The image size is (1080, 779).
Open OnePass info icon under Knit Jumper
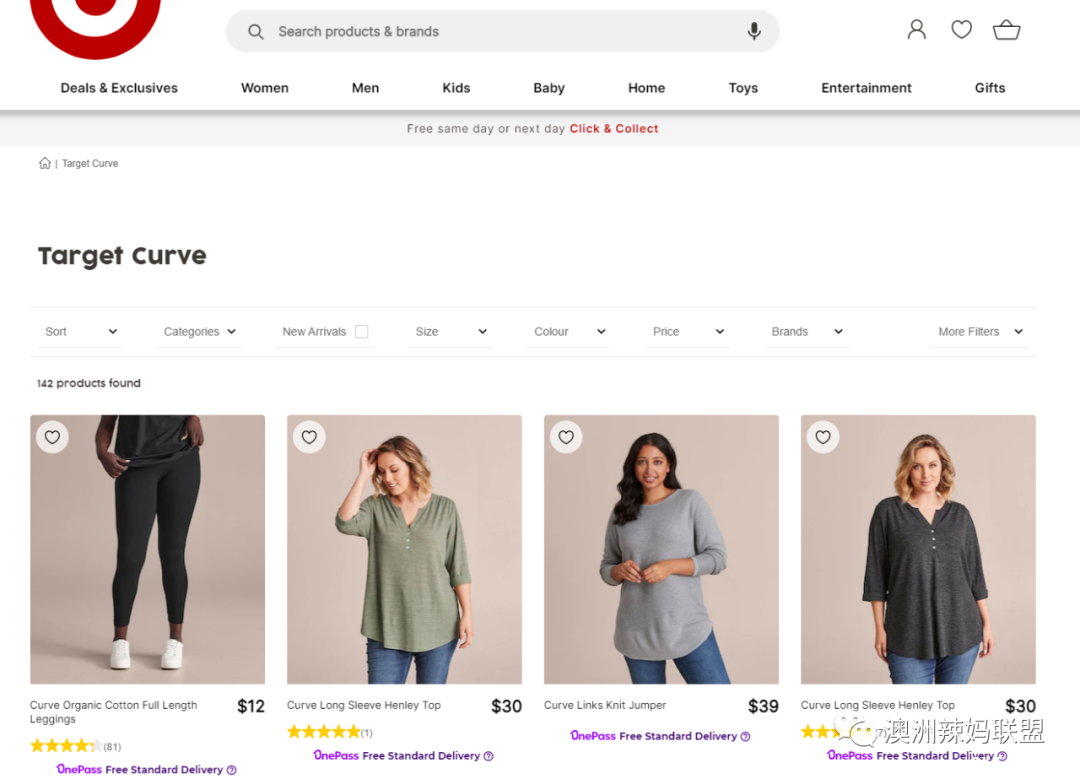[x=745, y=736]
